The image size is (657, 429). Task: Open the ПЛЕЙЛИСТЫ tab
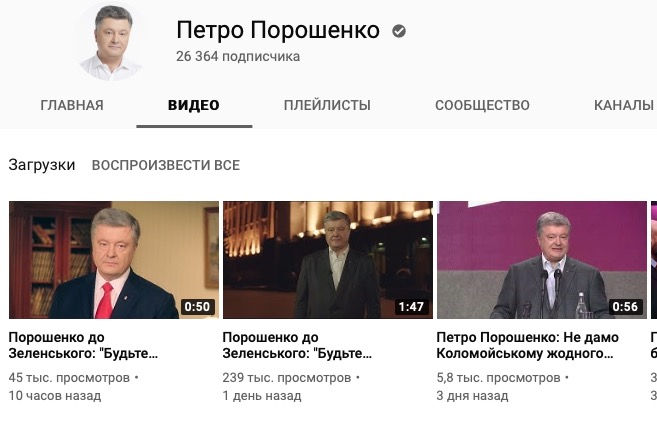point(327,105)
